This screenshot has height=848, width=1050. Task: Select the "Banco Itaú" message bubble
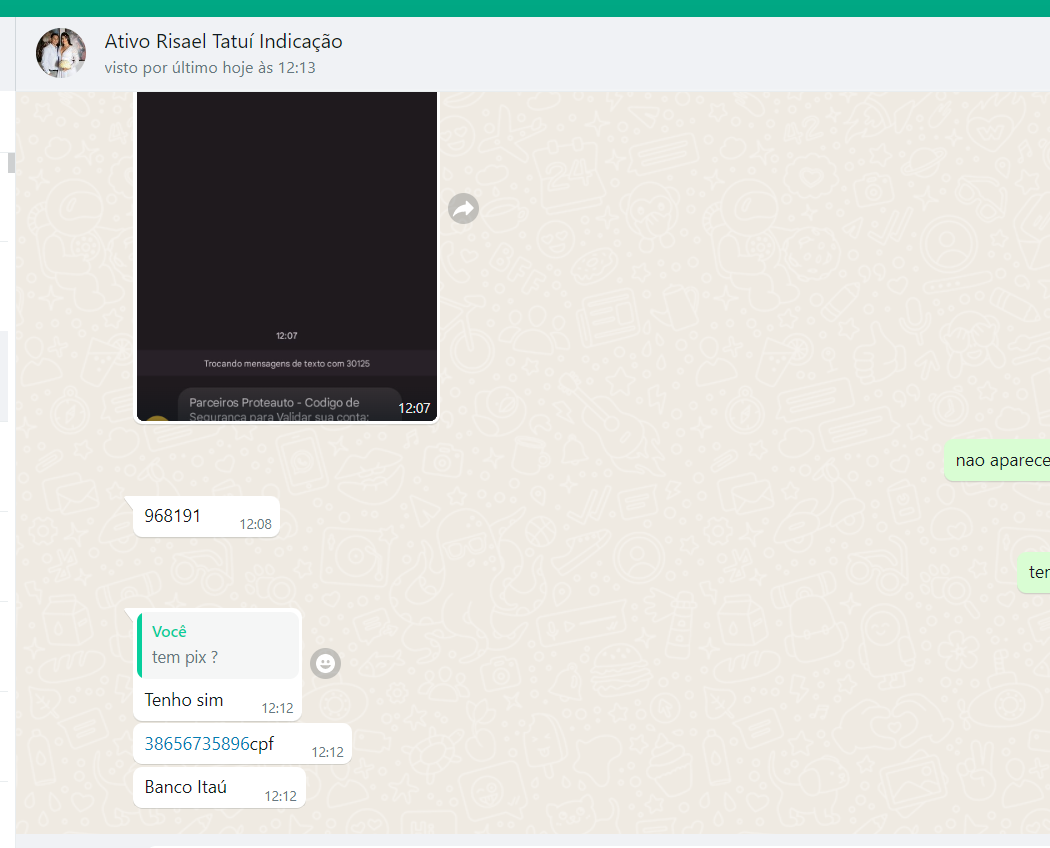coord(186,787)
